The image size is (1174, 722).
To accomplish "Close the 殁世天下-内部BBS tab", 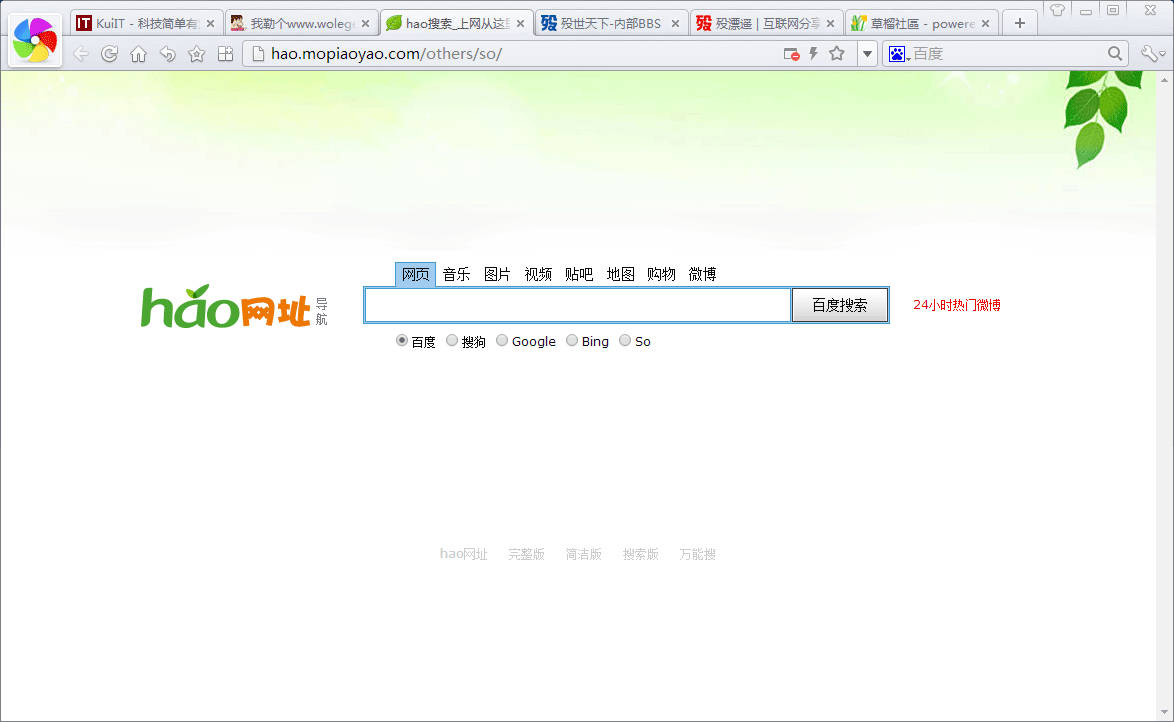I will click(x=675, y=24).
